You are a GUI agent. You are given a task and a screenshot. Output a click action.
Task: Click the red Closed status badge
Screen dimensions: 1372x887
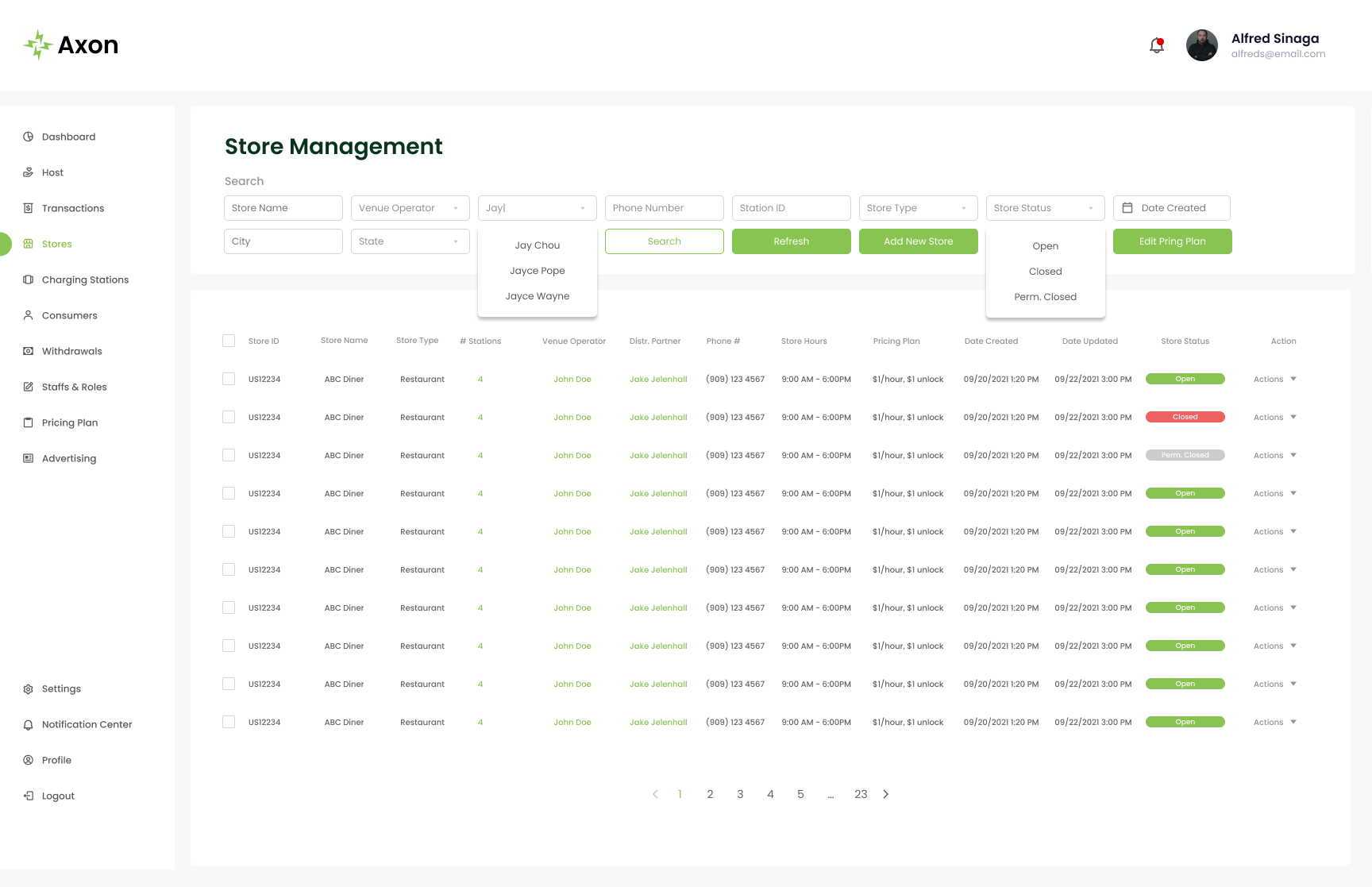tap(1185, 417)
